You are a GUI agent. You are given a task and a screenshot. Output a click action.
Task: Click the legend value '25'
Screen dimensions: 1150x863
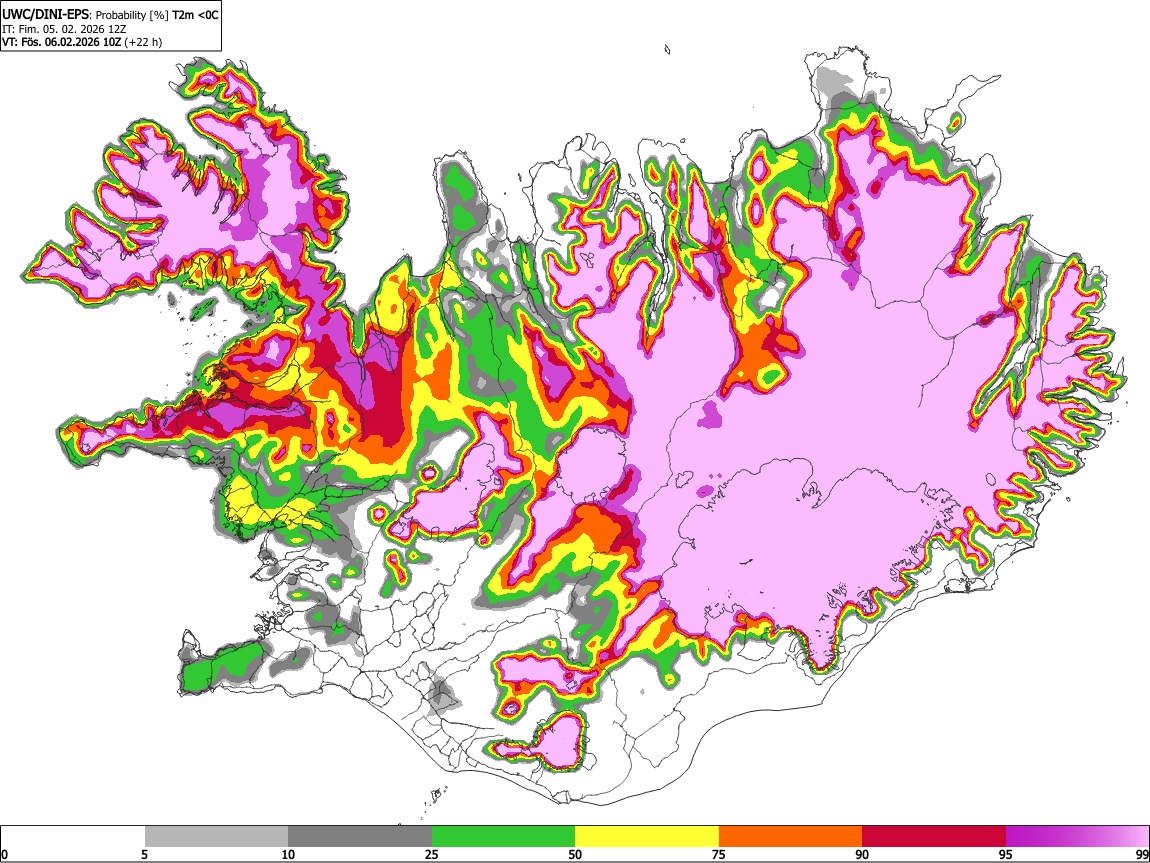pos(432,854)
